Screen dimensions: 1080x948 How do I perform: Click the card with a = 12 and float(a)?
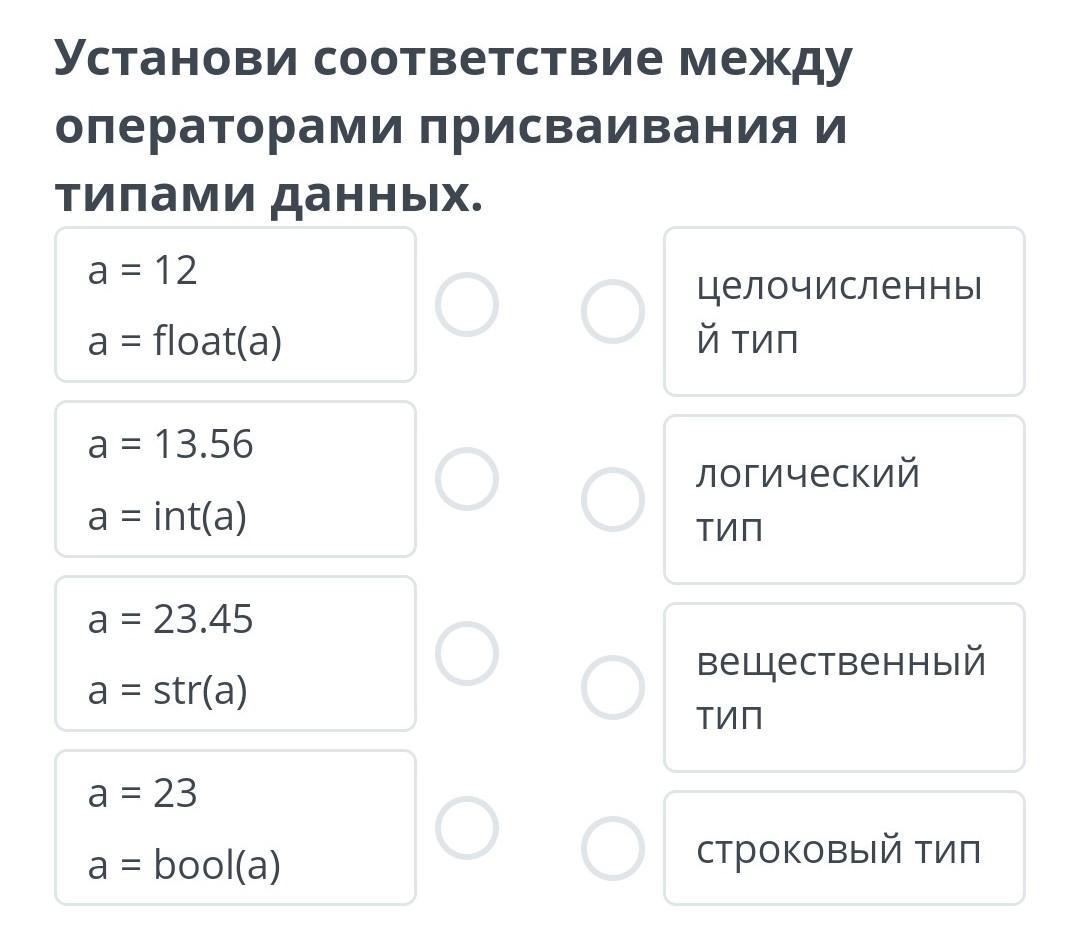coord(236,305)
